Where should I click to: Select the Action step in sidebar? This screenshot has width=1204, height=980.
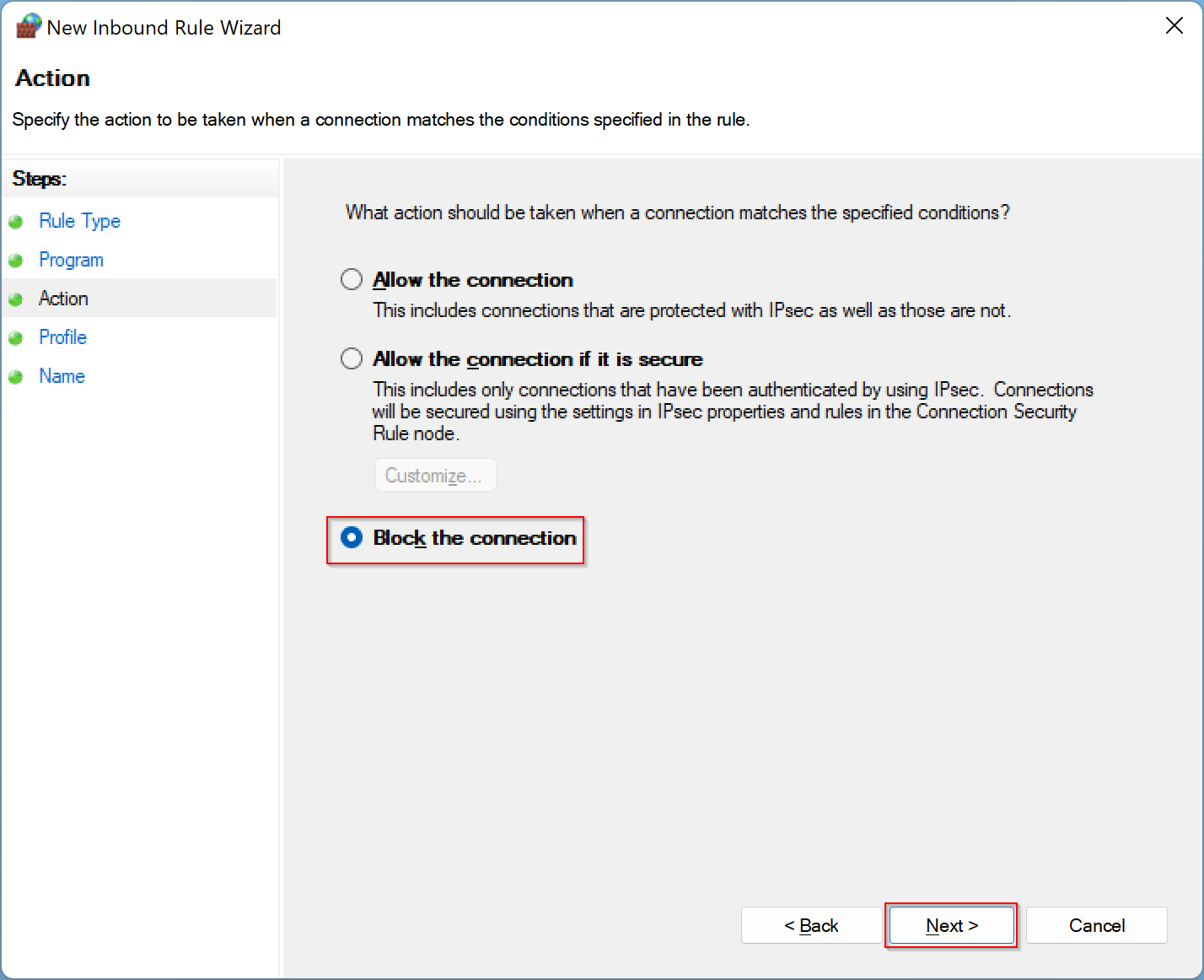(x=63, y=298)
